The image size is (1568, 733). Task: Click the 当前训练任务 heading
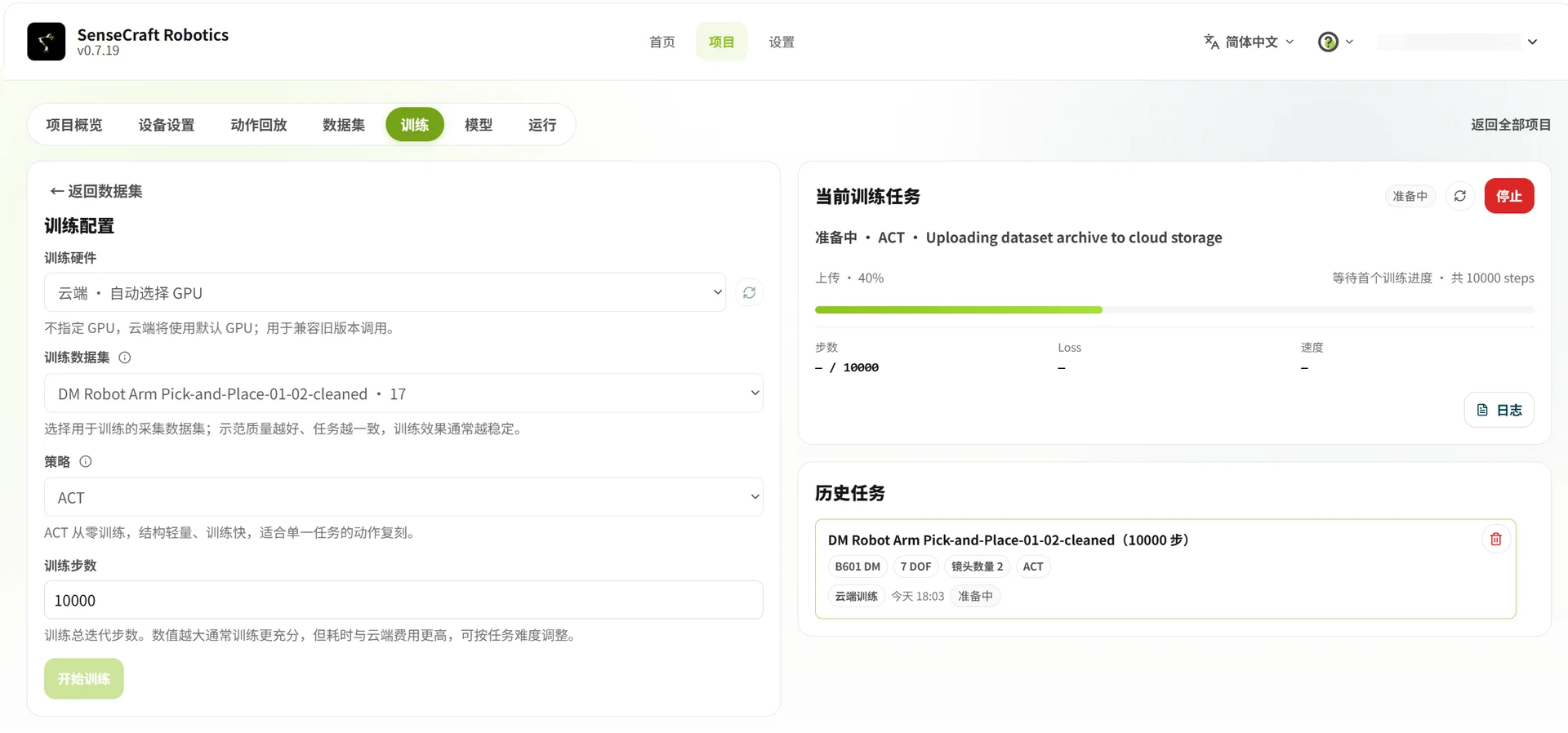click(x=867, y=197)
